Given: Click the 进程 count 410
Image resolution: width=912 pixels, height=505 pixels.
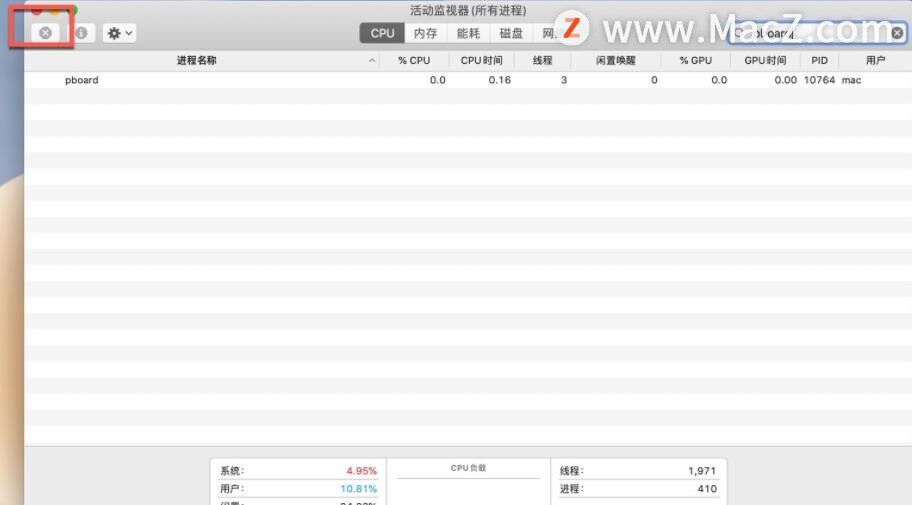Looking at the screenshot, I should (707, 489).
